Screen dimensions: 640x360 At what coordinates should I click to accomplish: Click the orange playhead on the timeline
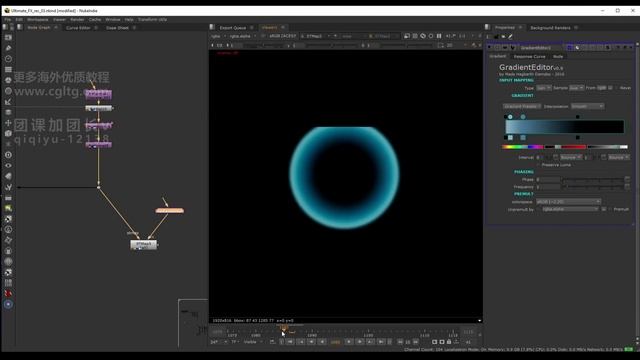(284, 327)
